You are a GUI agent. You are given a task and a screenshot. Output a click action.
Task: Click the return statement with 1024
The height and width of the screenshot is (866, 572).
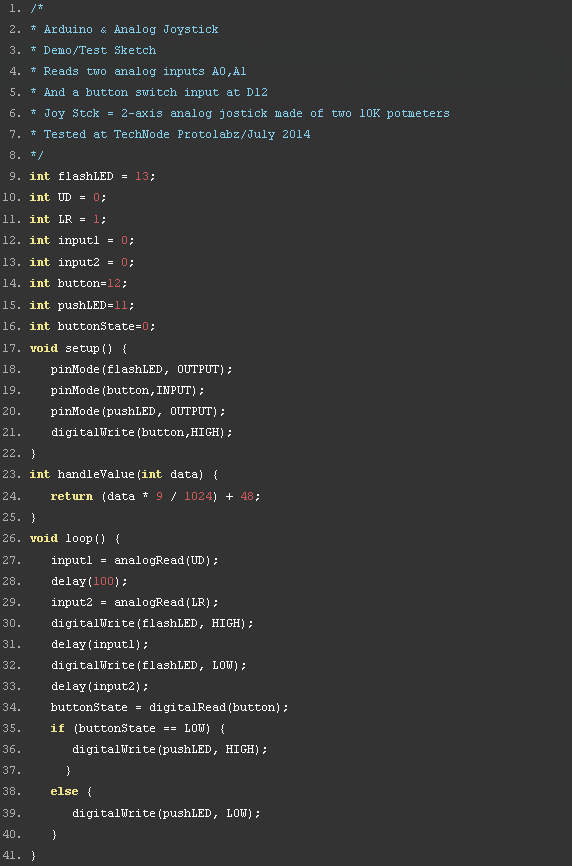[x=155, y=496]
